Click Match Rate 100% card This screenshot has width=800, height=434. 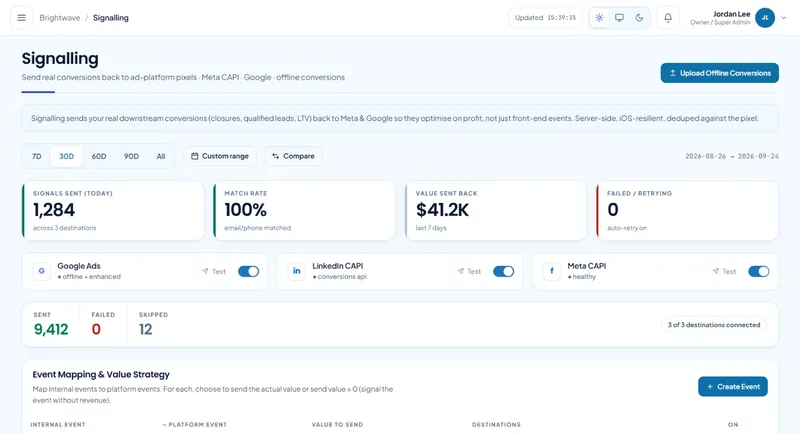[305, 211]
